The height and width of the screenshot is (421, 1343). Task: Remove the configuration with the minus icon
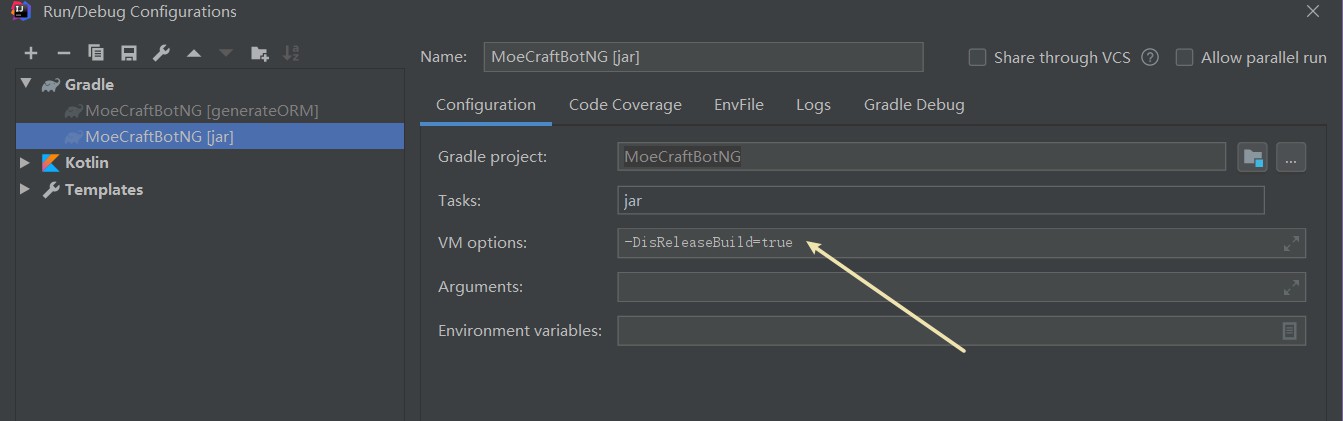[63, 53]
